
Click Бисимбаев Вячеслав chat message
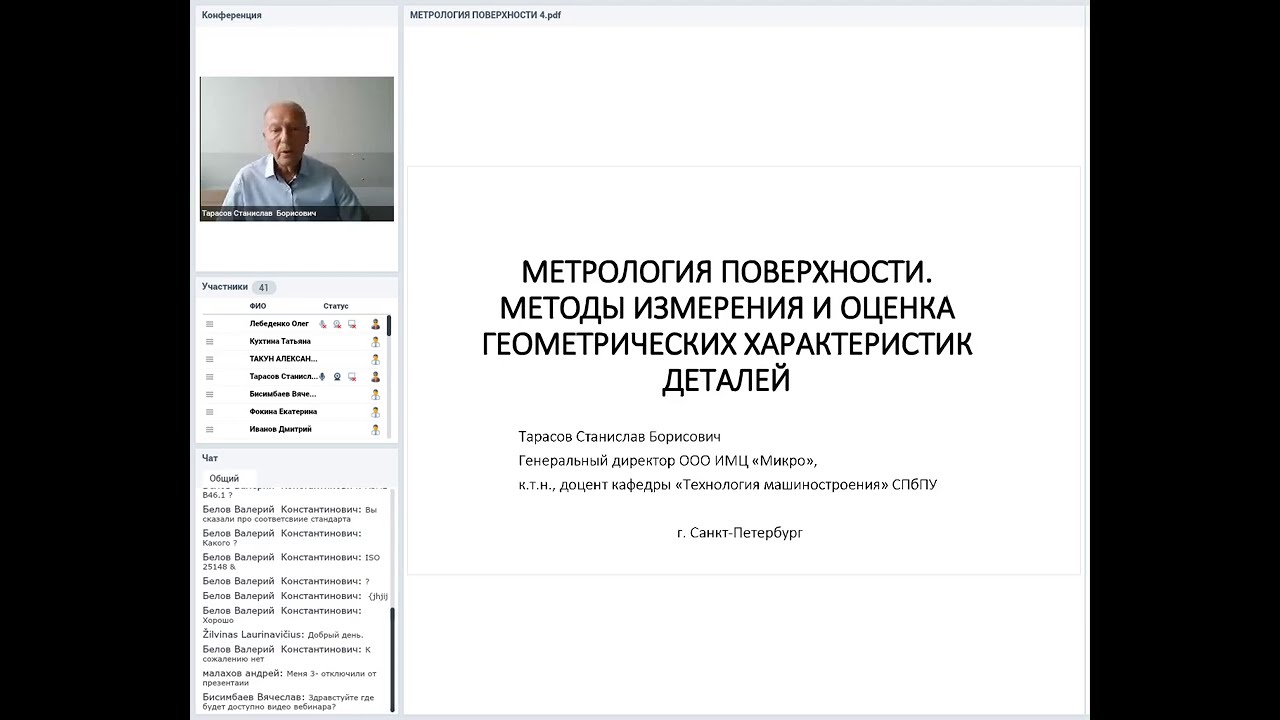(288, 702)
